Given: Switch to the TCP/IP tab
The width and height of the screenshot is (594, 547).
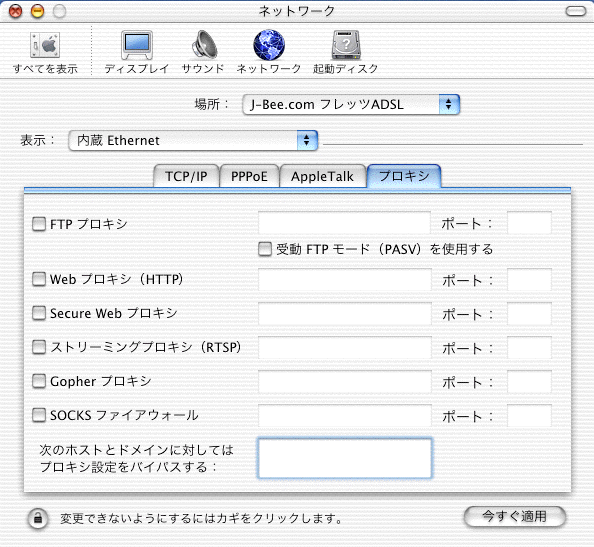Looking at the screenshot, I should (186, 176).
